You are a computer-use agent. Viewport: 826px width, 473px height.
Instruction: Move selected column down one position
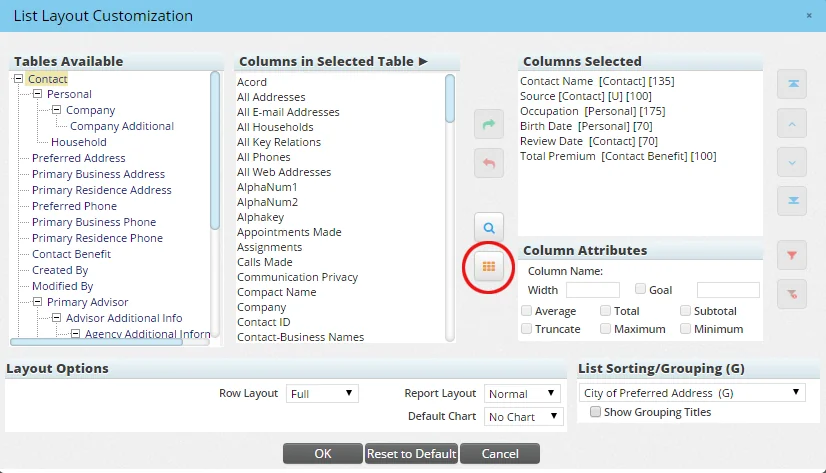click(791, 162)
